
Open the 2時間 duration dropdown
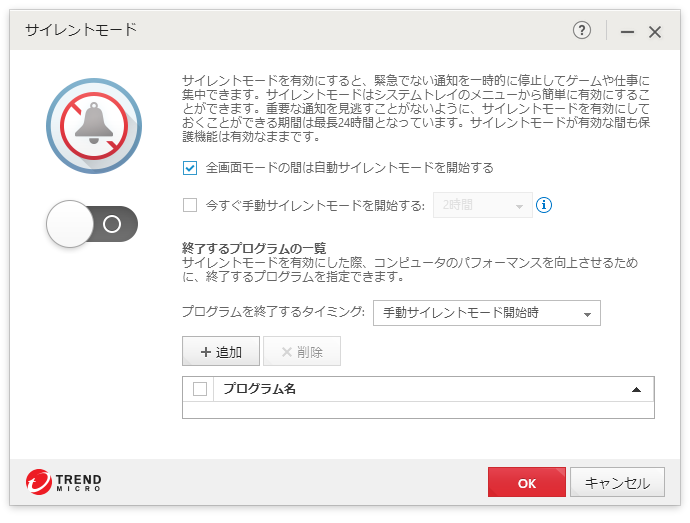point(482,206)
